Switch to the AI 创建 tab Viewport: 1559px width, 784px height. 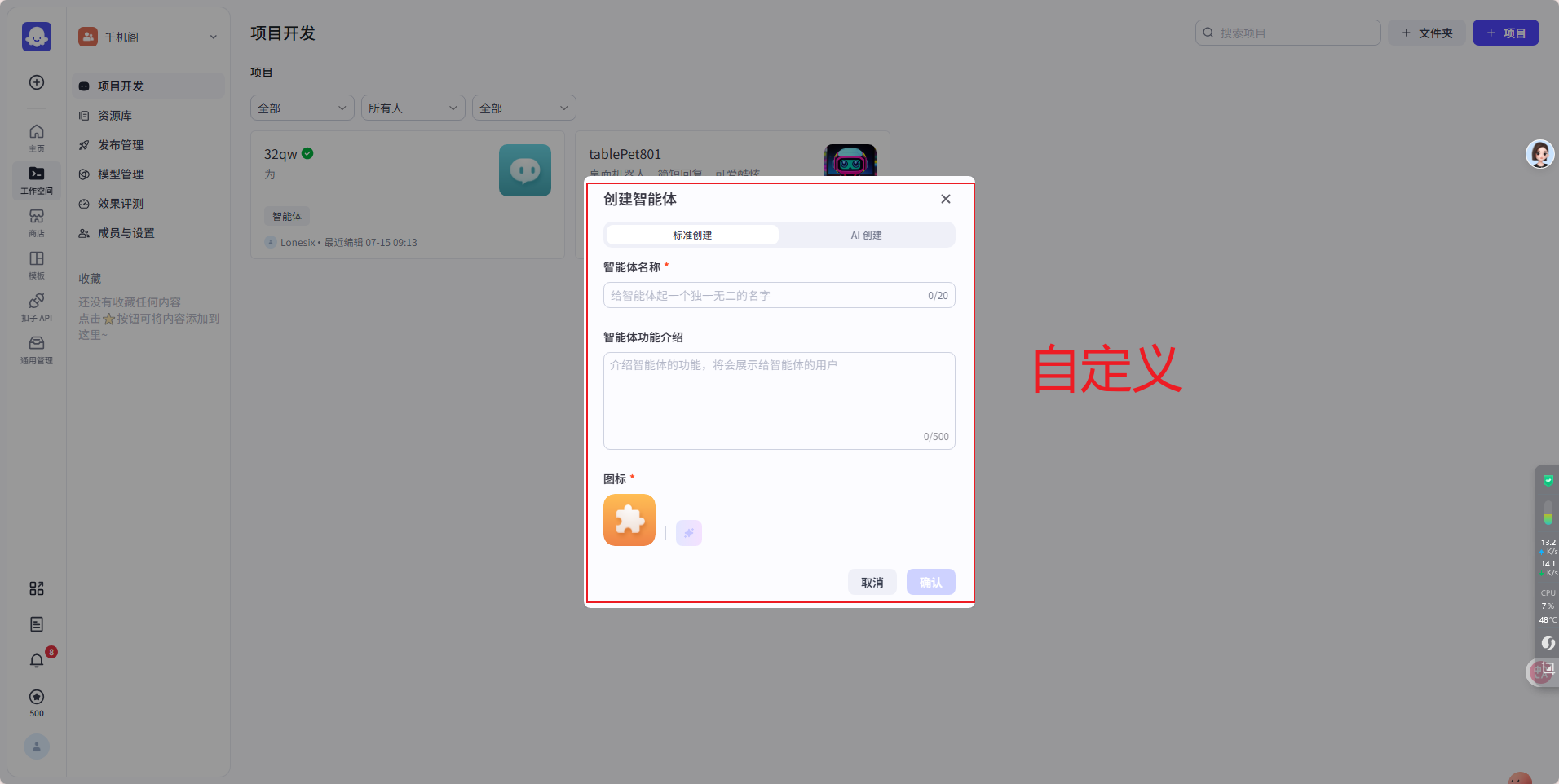(x=866, y=235)
